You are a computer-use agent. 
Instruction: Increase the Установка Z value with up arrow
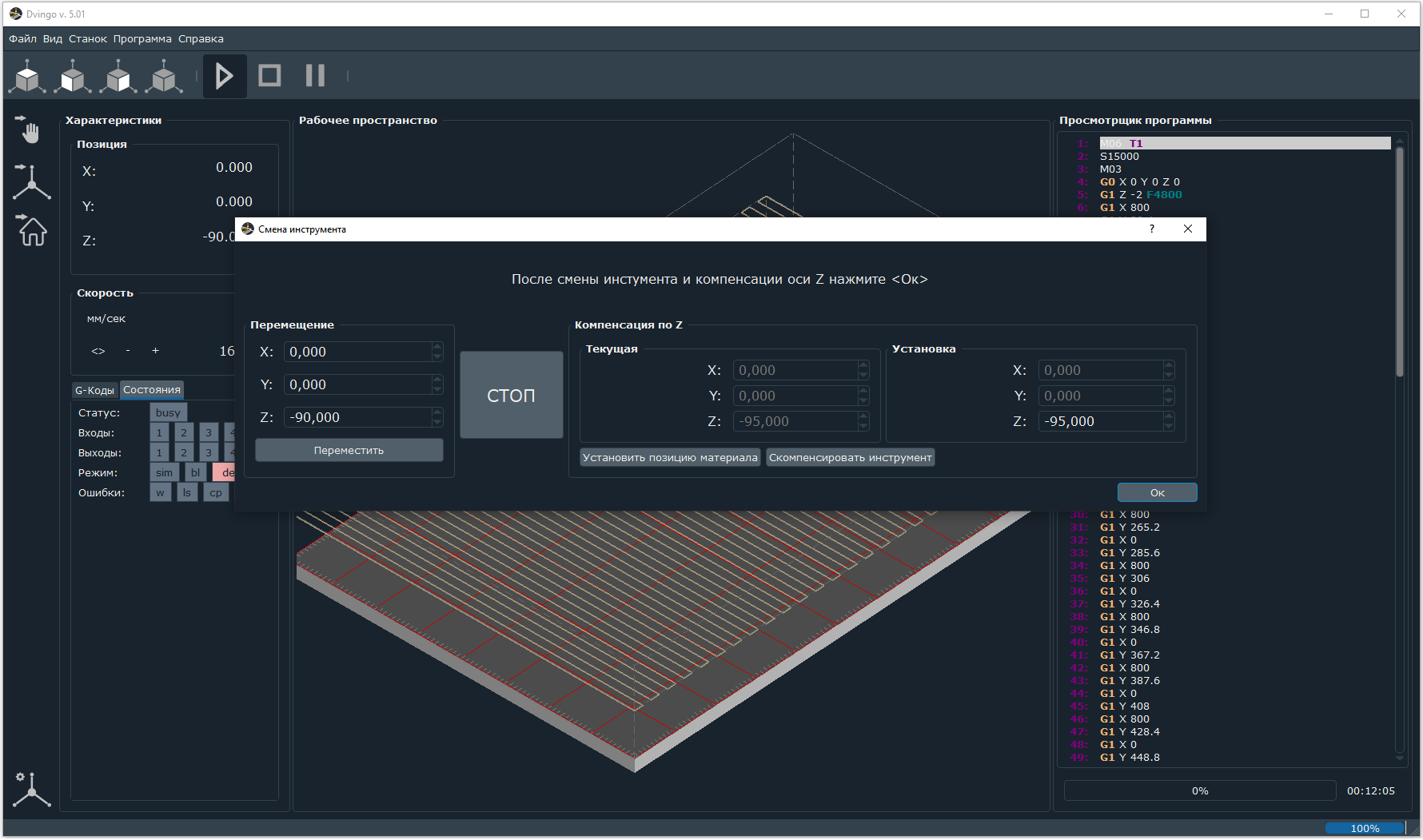point(1169,416)
